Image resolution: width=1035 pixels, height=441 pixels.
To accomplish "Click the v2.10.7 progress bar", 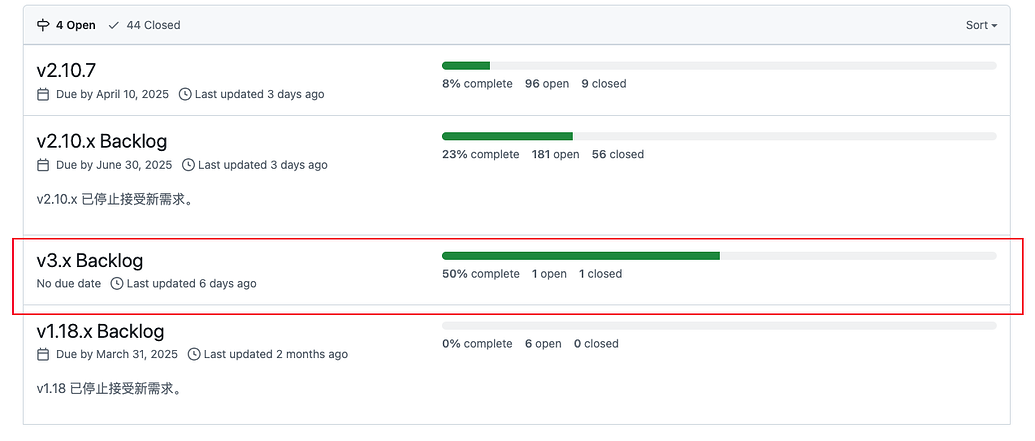I will click(718, 66).
